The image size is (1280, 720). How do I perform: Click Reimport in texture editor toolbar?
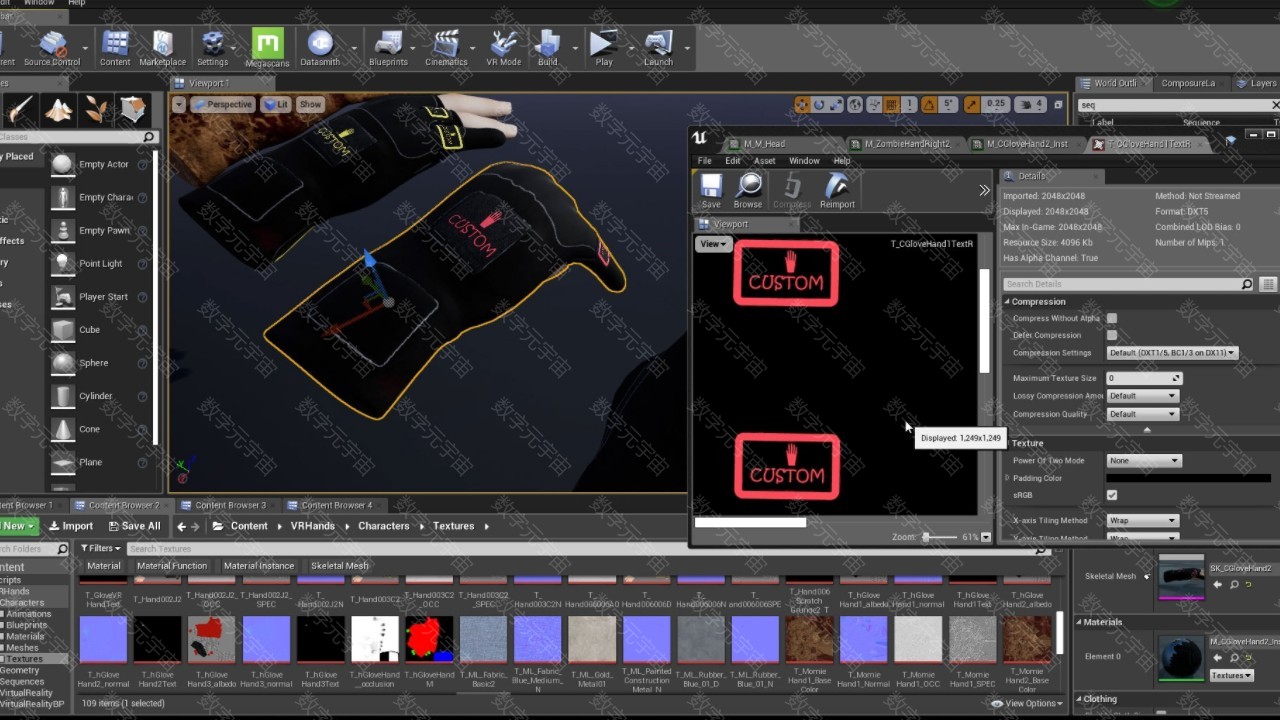837,190
